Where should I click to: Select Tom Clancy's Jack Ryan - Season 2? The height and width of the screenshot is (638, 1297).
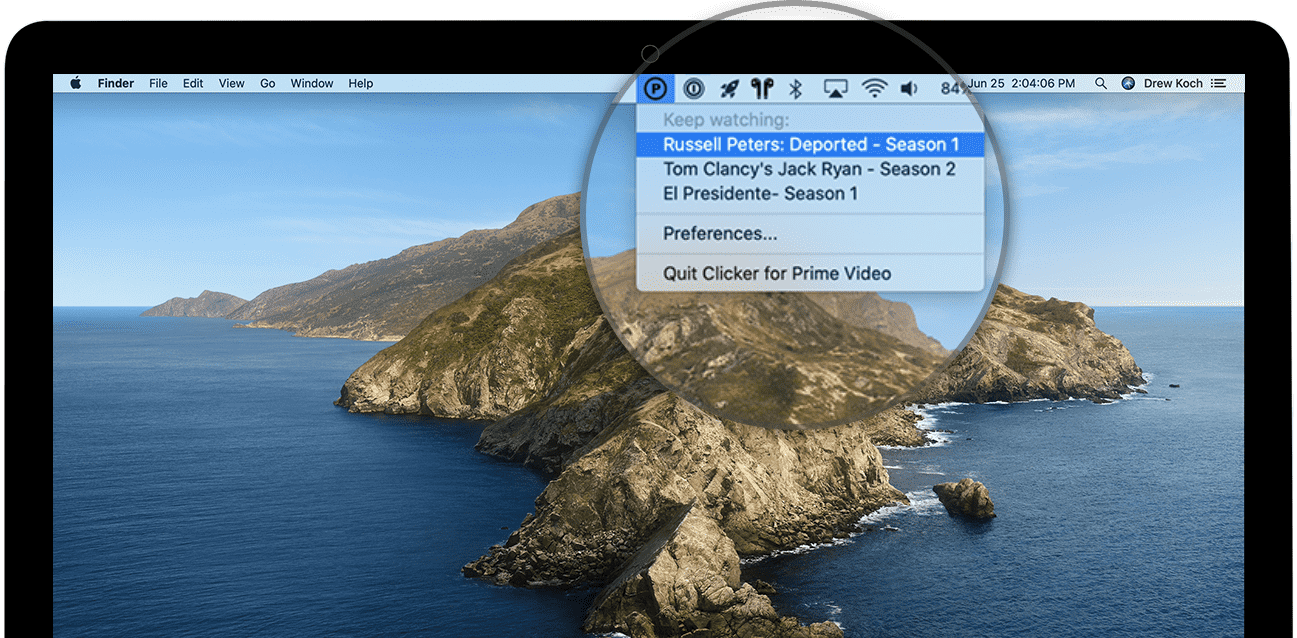[x=810, y=169]
